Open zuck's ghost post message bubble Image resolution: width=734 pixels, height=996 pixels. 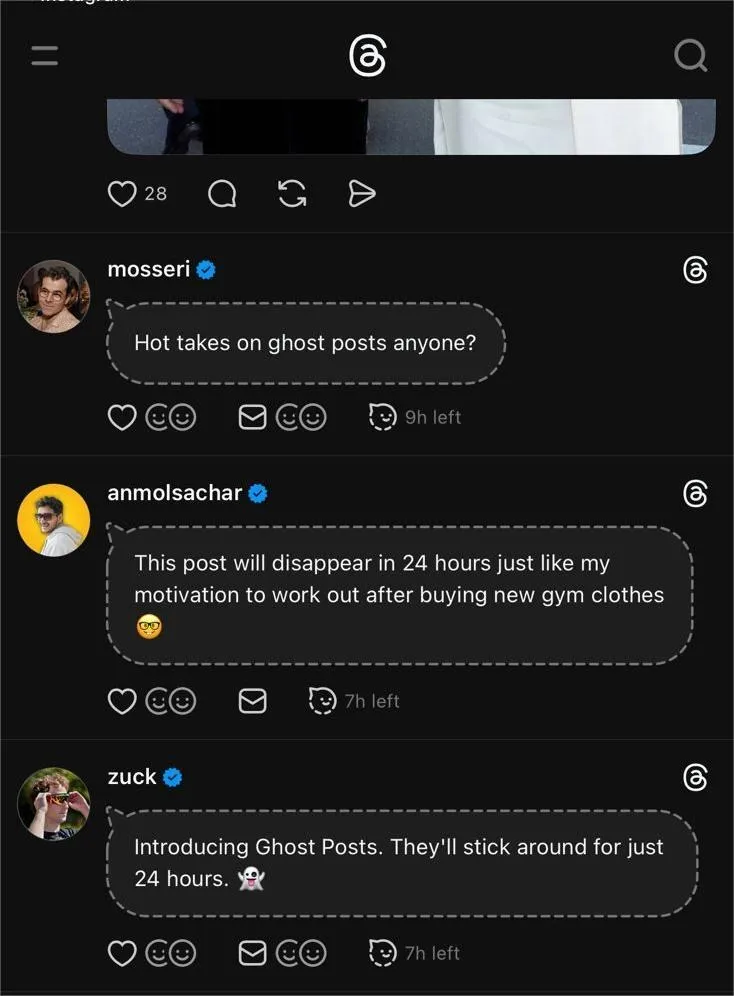(x=400, y=862)
